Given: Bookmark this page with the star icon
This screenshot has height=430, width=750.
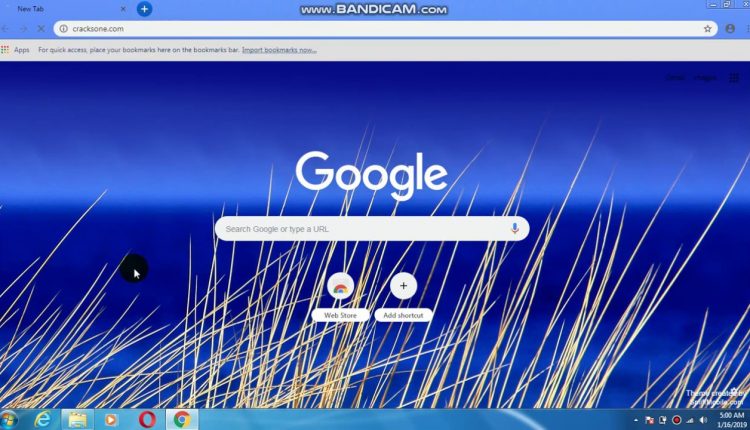Looking at the screenshot, I should [x=707, y=29].
